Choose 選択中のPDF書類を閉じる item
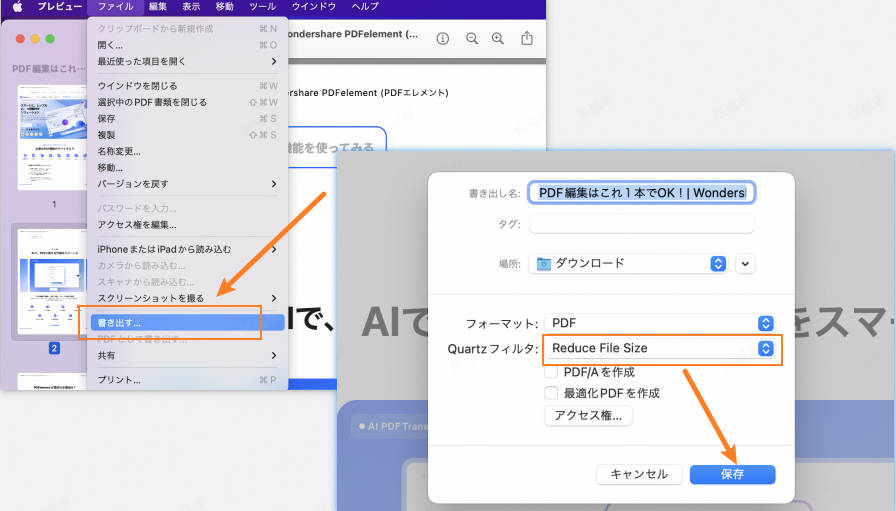 [x=186, y=102]
